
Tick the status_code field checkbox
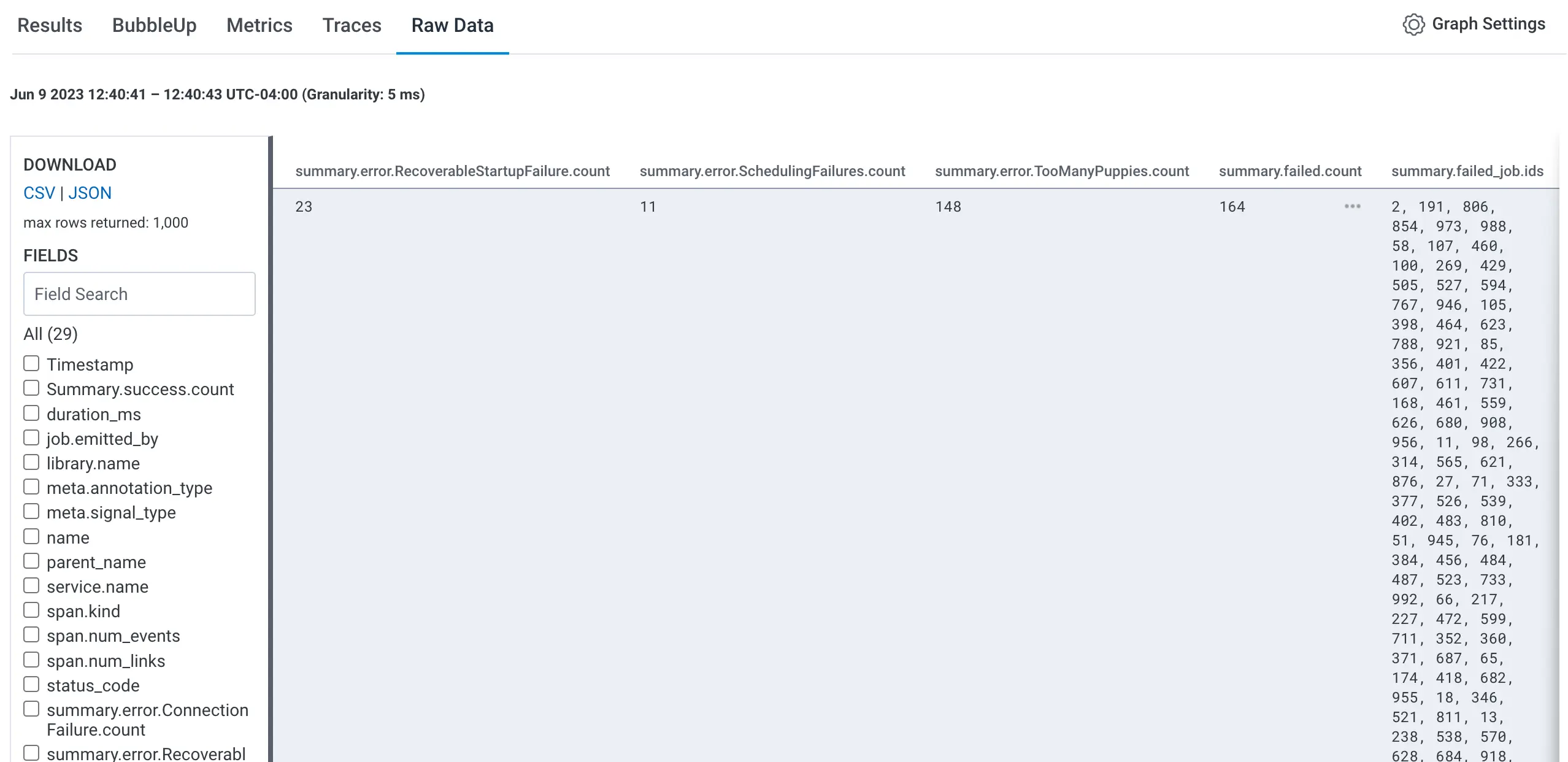pyautogui.click(x=31, y=685)
